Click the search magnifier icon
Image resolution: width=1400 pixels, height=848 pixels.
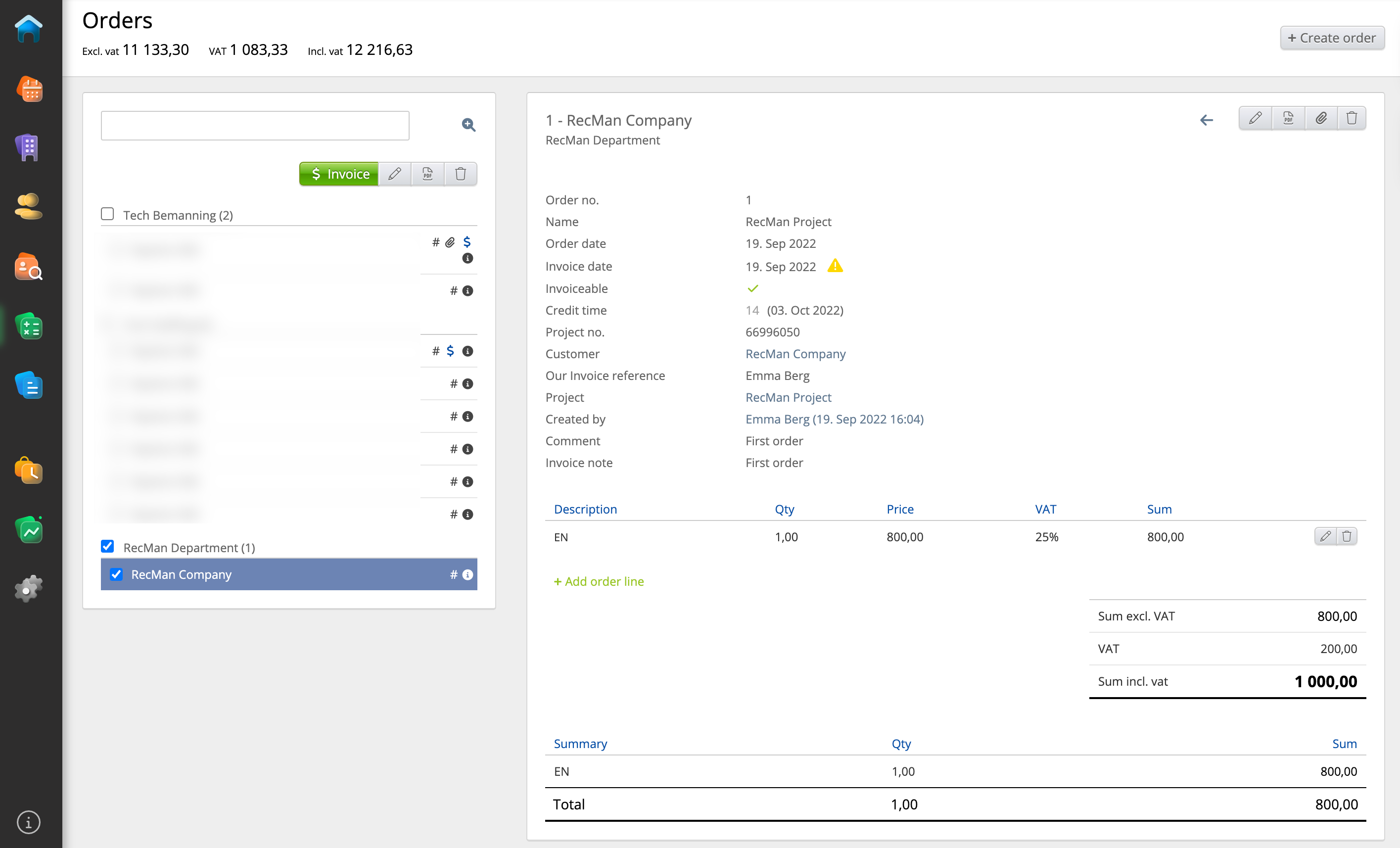pos(468,125)
